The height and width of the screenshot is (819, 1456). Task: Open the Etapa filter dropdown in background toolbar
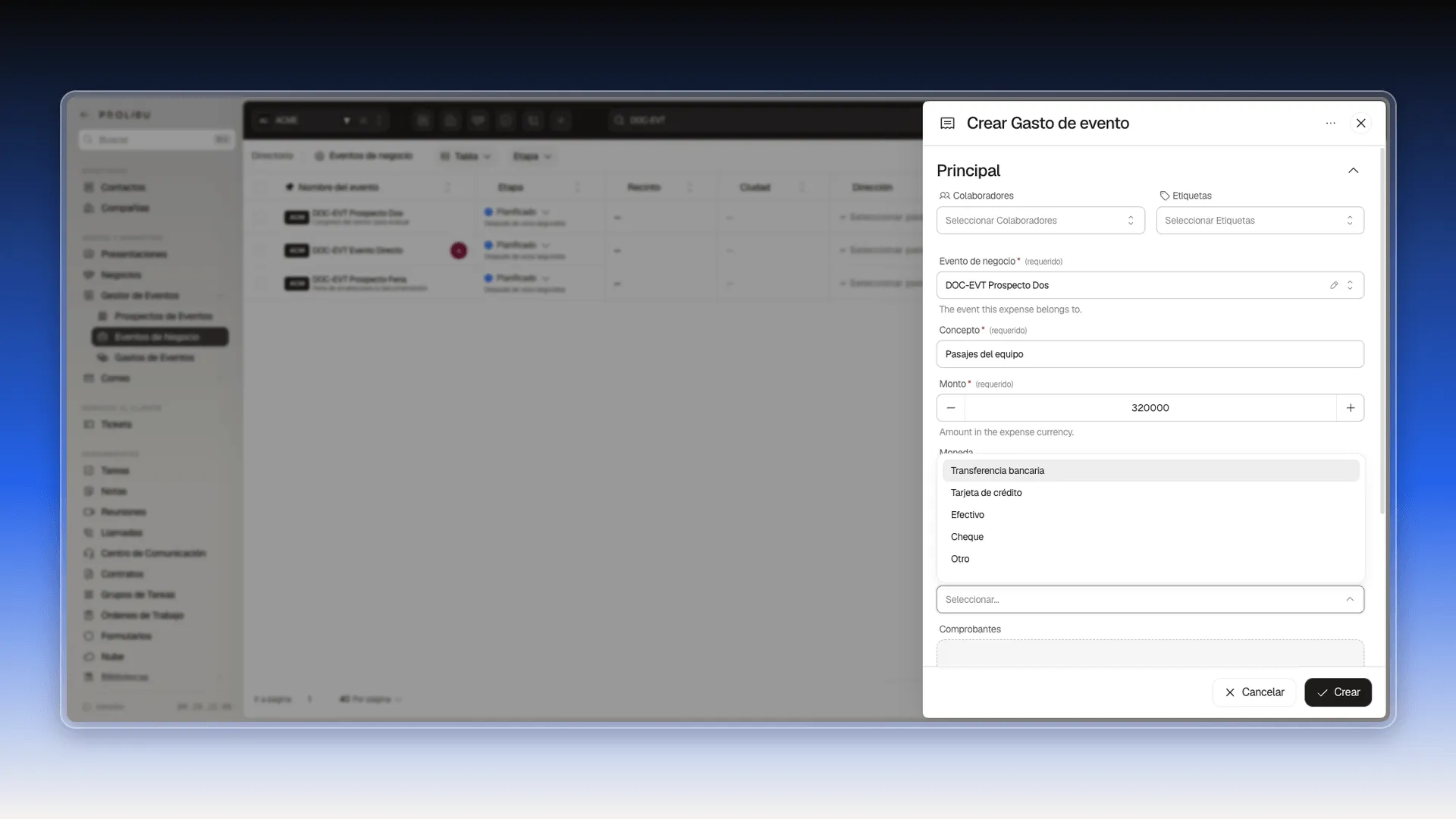[x=532, y=156]
